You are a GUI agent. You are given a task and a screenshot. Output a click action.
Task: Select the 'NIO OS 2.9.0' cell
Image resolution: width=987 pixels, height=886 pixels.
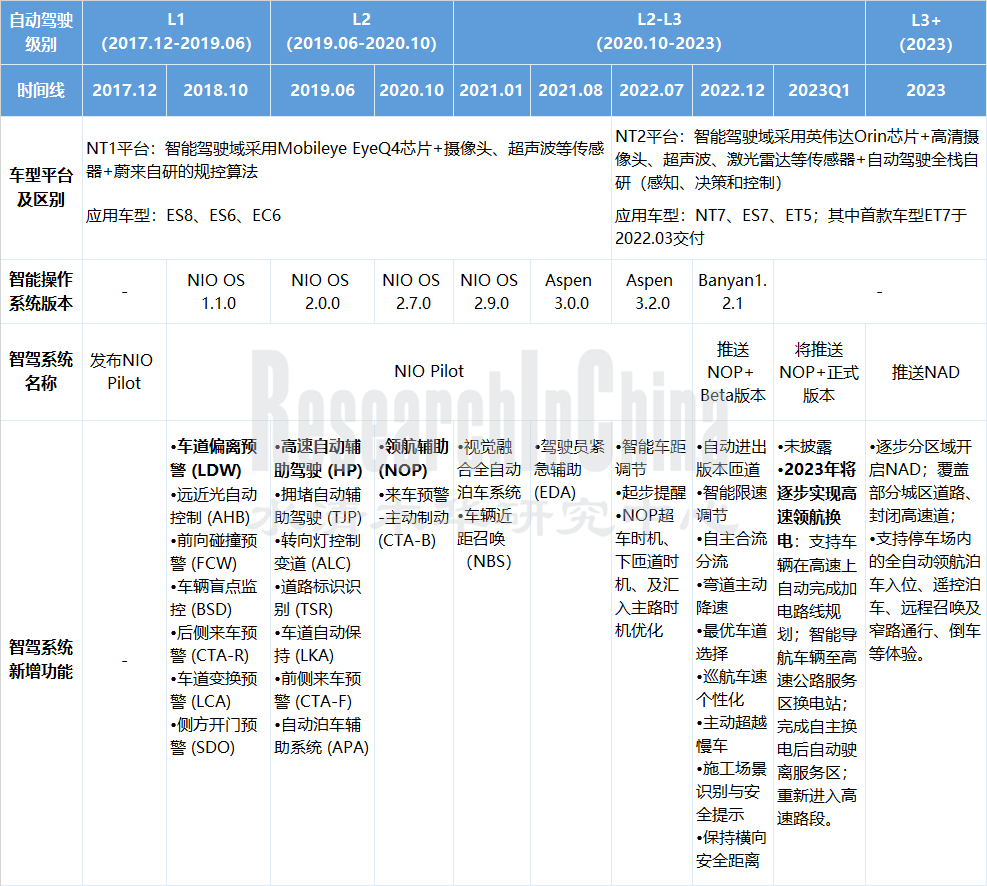click(x=492, y=291)
